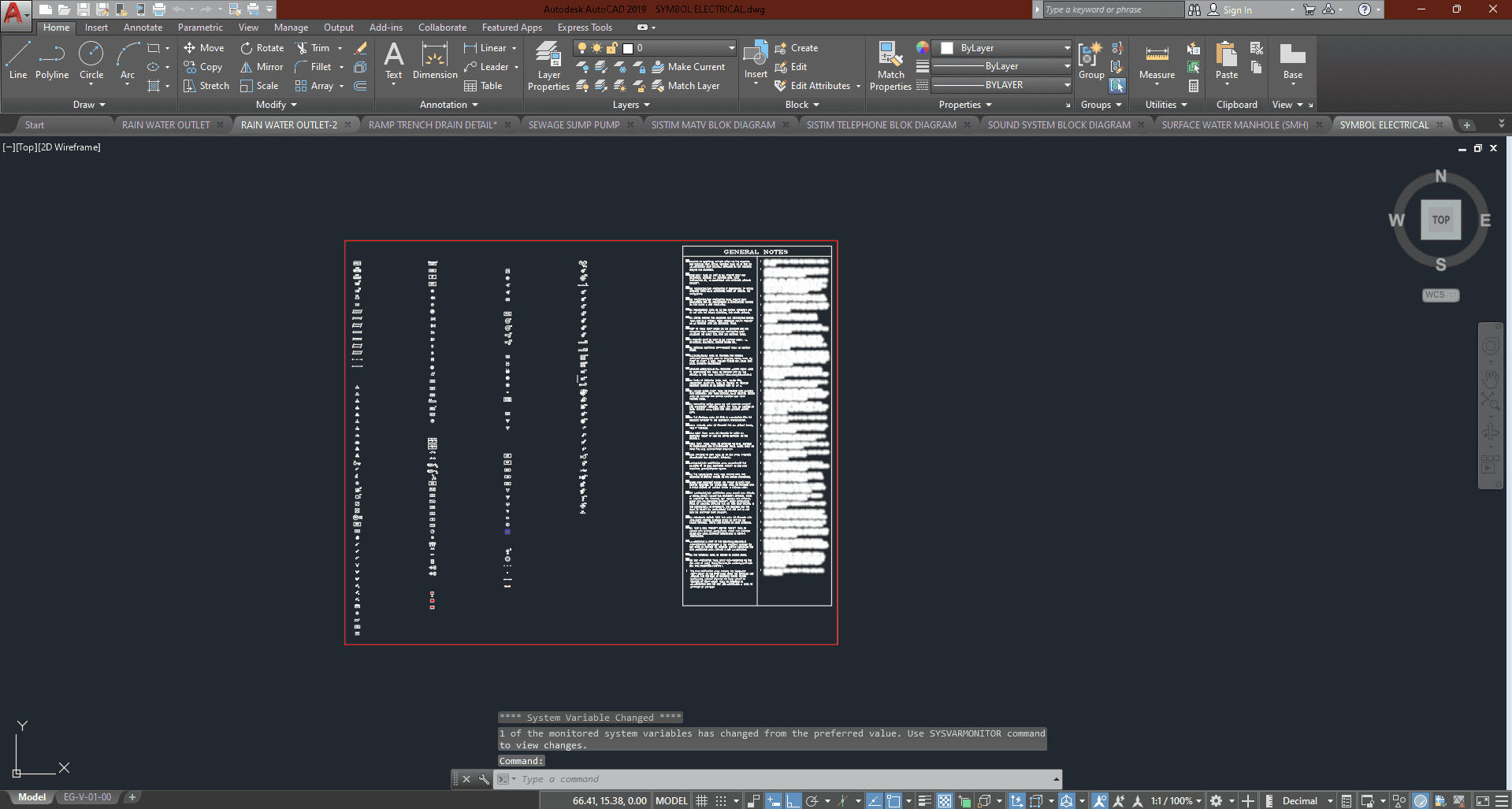Open the Decimal units dropdown
This screenshot has height=809, width=1512.
click(1306, 801)
